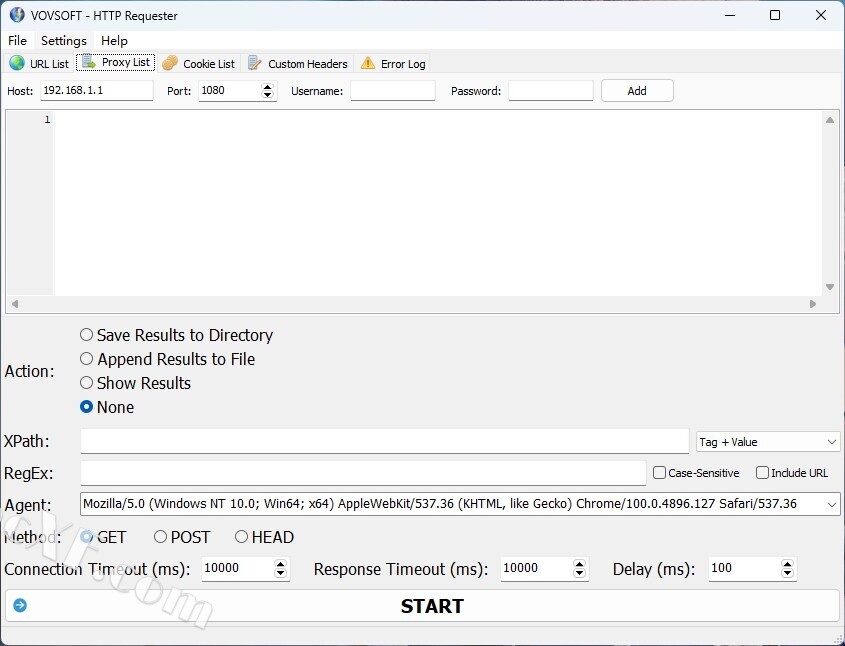This screenshot has height=646, width=845.
Task: Click the Add proxy button
Action: (637, 91)
